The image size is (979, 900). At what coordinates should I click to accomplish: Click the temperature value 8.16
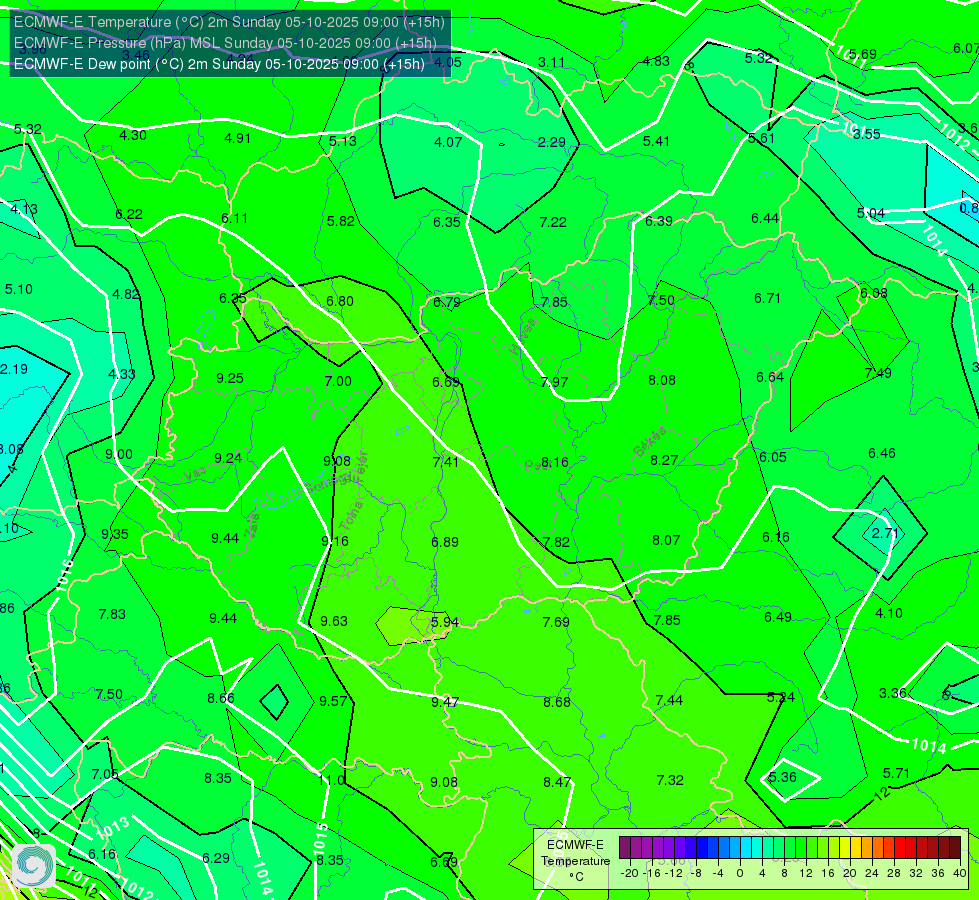click(554, 462)
